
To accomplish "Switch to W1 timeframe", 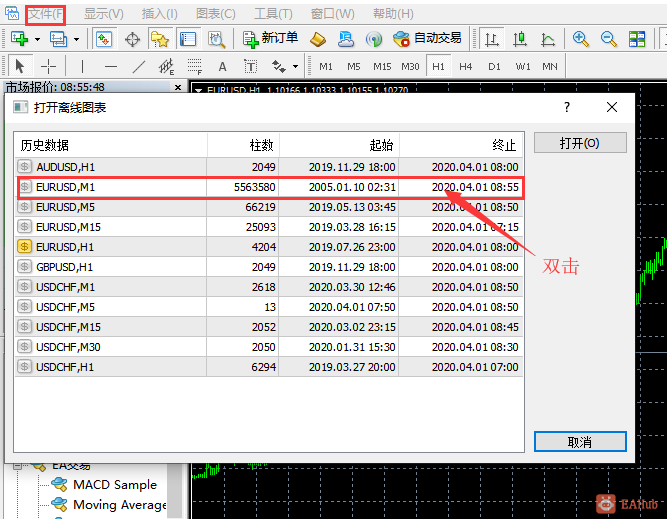I will (x=522, y=67).
